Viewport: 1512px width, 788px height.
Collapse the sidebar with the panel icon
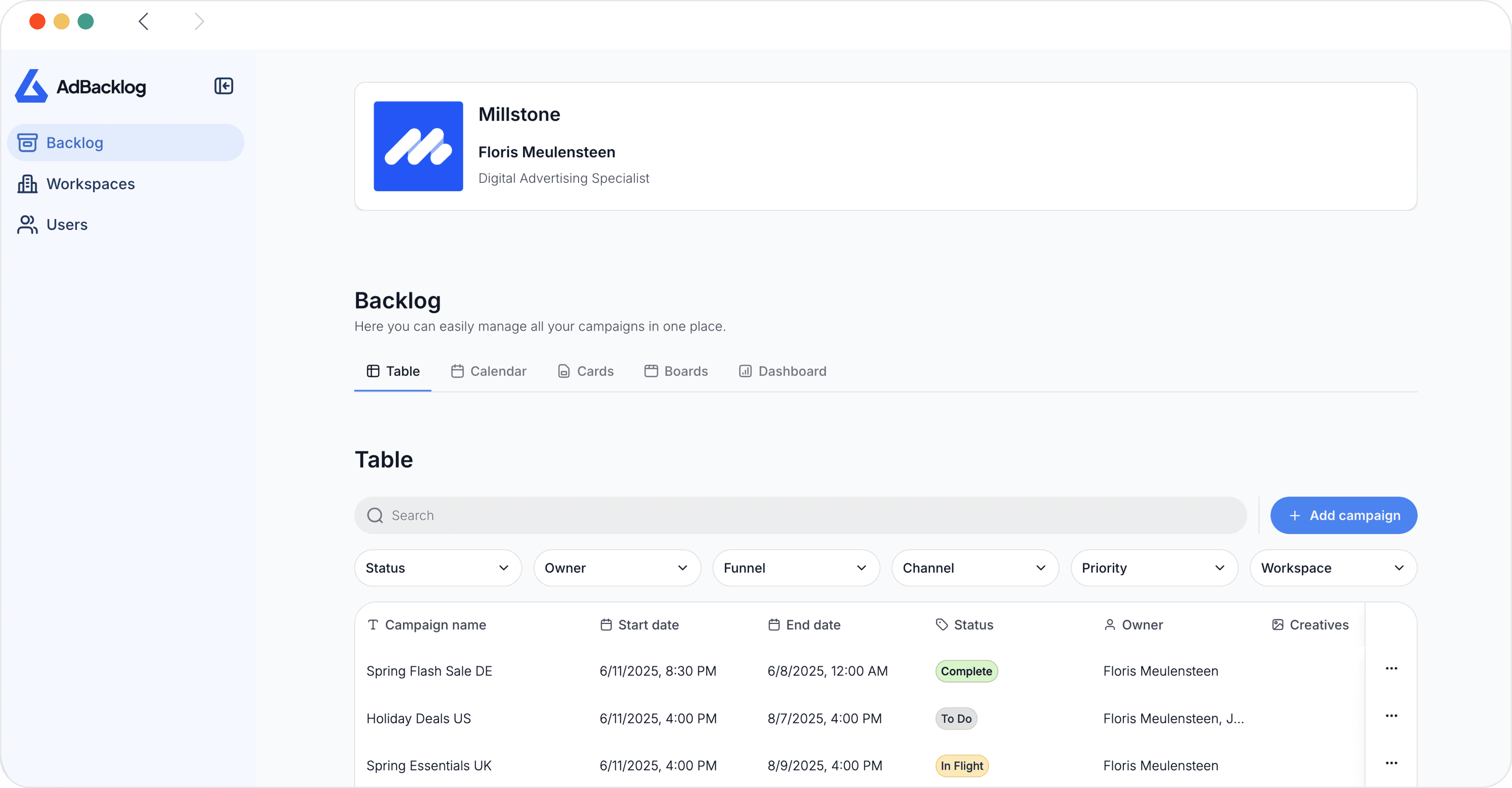[x=224, y=86]
